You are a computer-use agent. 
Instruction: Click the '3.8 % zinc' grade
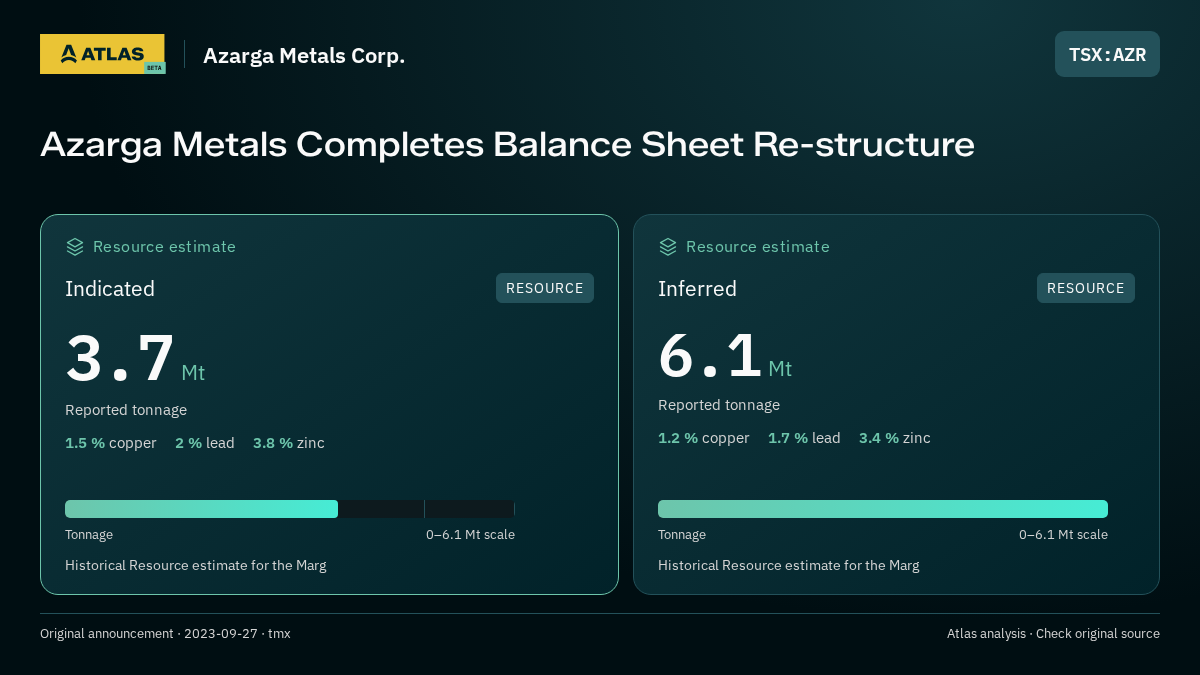coord(289,443)
